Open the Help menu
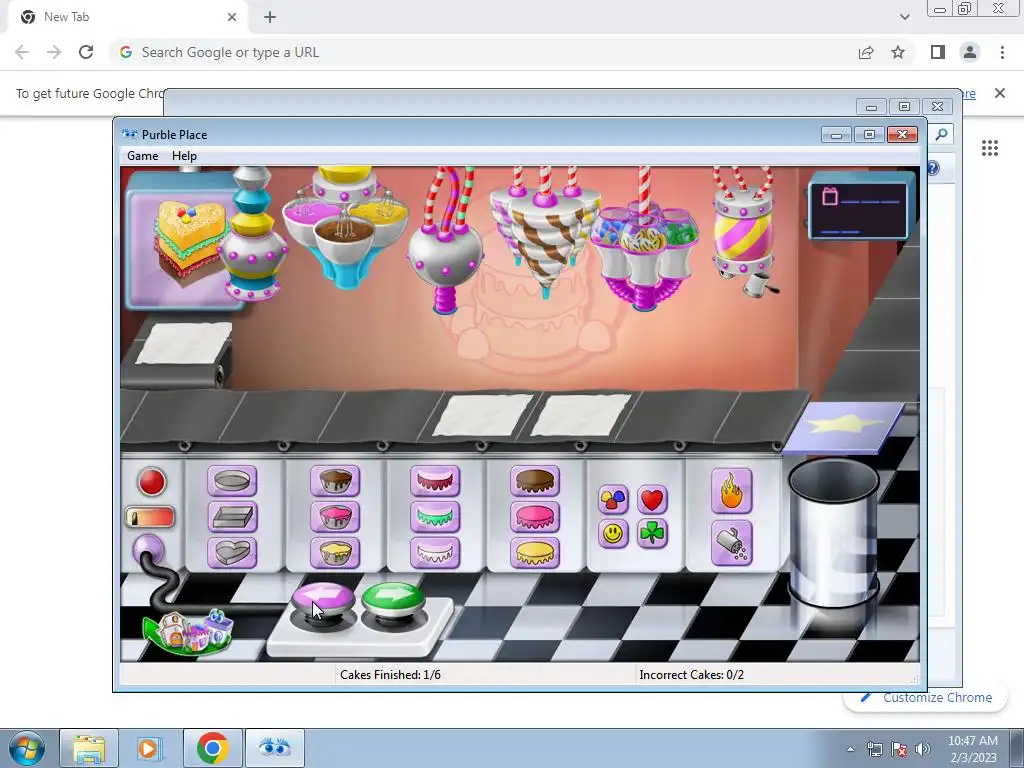 pyautogui.click(x=184, y=155)
